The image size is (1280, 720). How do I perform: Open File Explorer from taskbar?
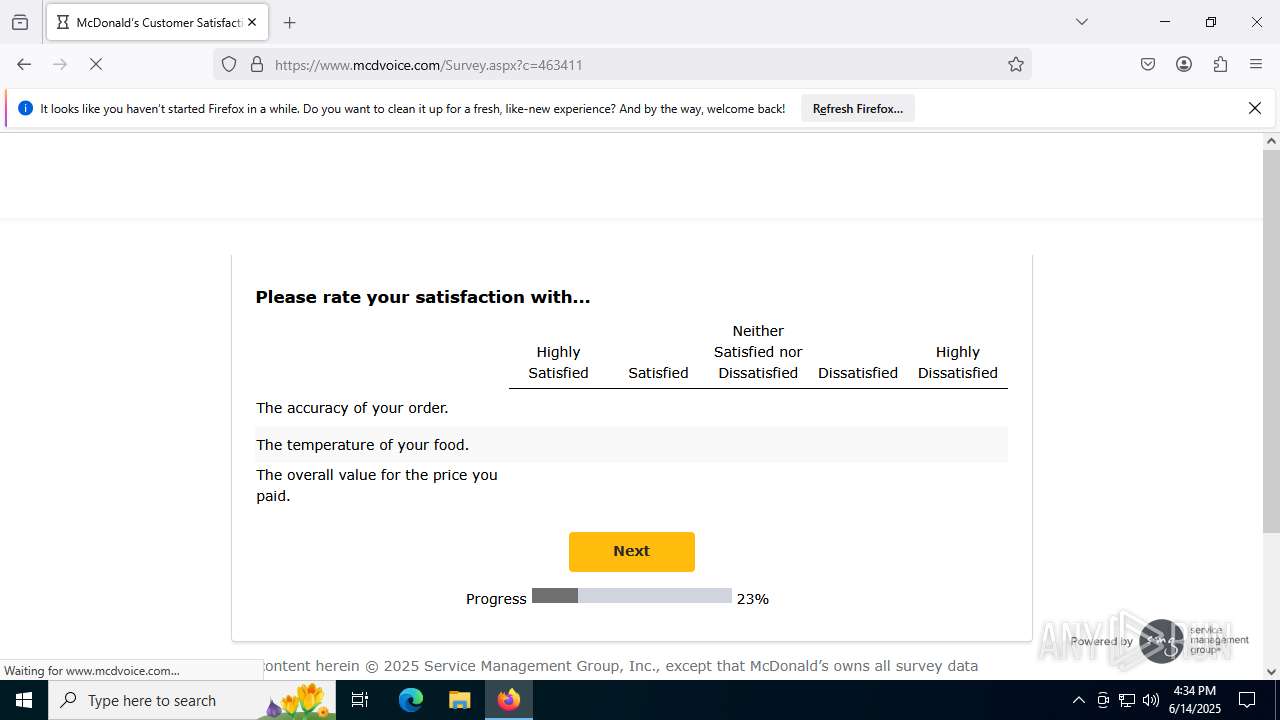click(x=459, y=700)
